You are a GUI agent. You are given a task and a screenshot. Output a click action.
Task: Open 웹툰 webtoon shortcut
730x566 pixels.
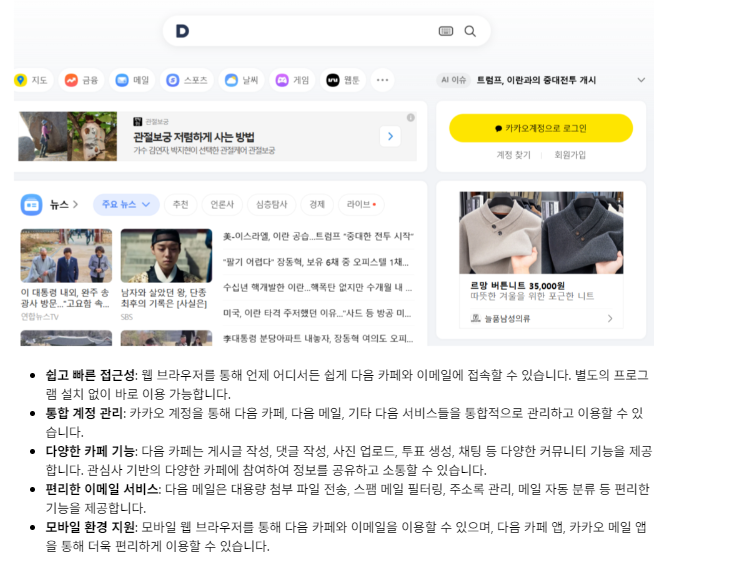(343, 80)
